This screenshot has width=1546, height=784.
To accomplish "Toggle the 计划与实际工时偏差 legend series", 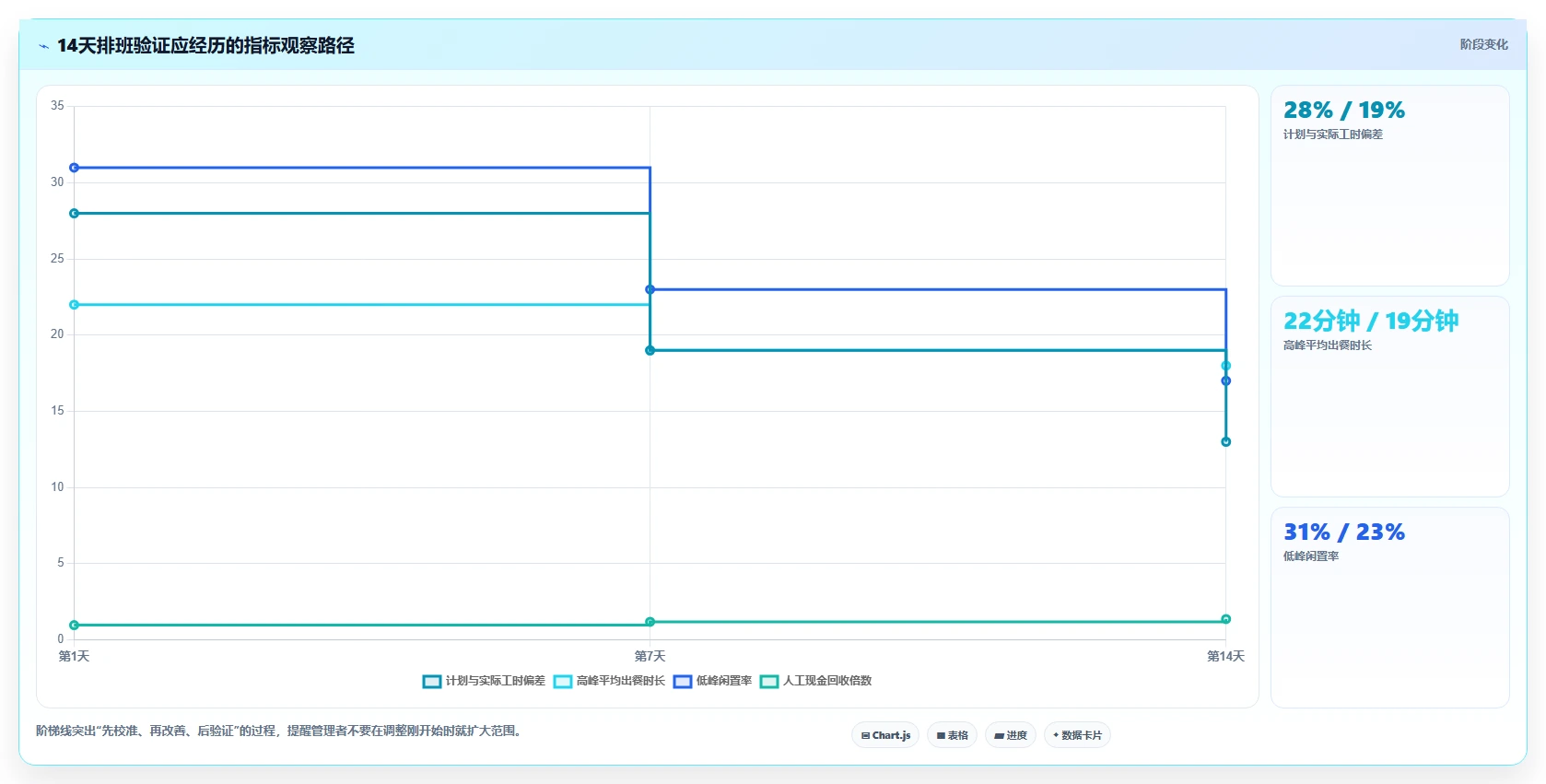I will click(x=484, y=681).
